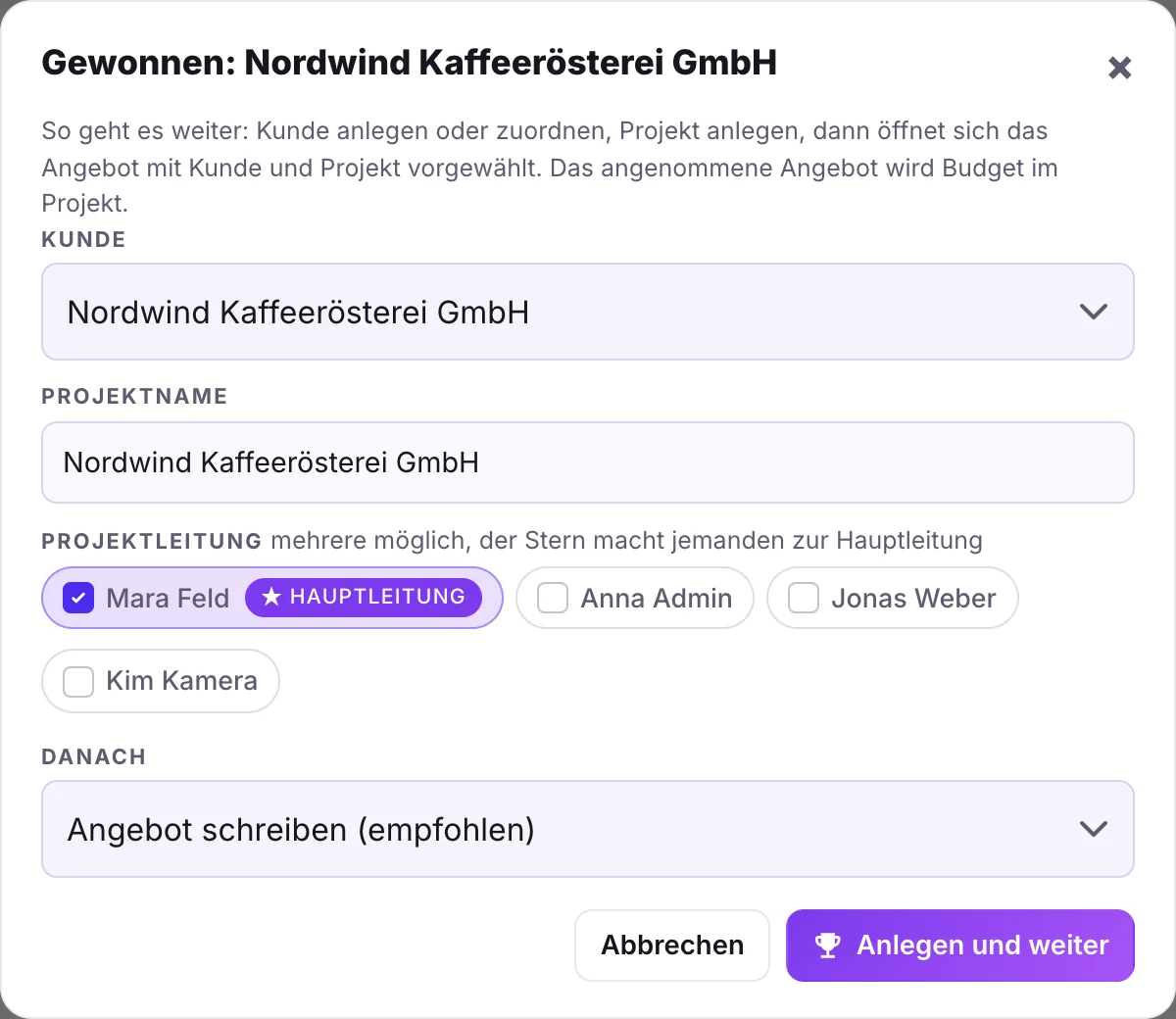Click the Projektname input field

click(x=588, y=462)
